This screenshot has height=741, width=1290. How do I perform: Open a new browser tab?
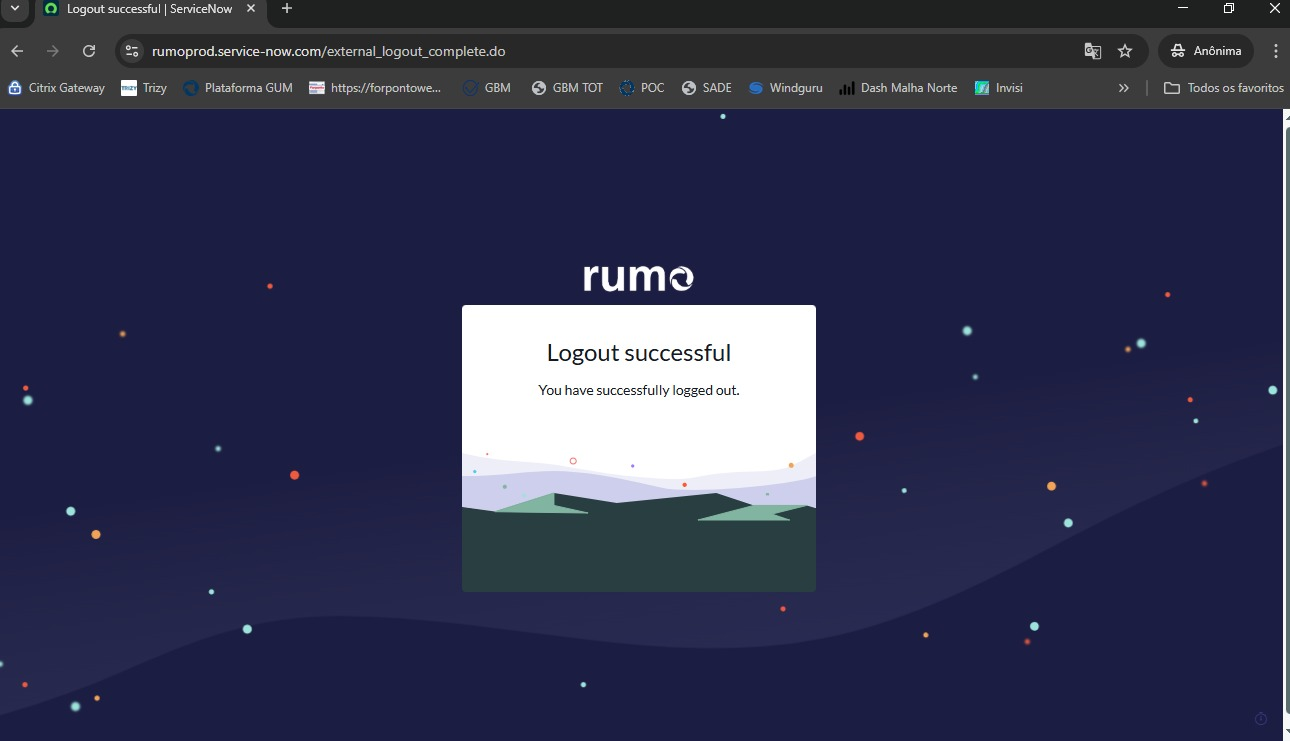point(287,8)
